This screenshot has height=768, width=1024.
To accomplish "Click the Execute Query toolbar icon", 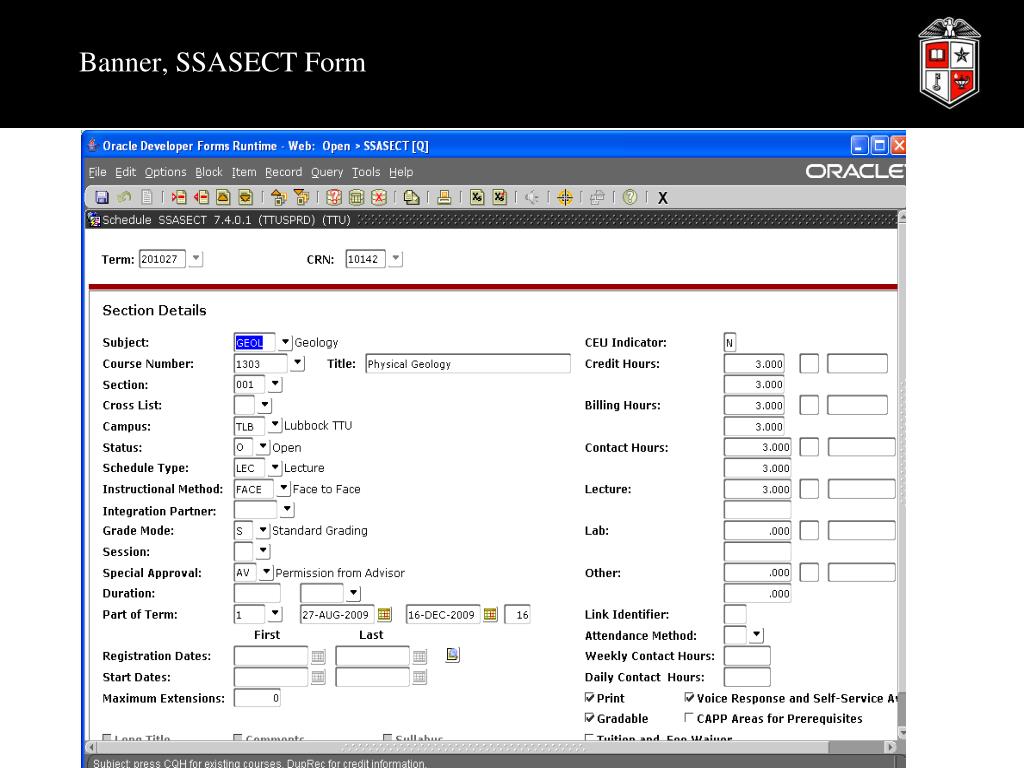I will tap(356, 197).
